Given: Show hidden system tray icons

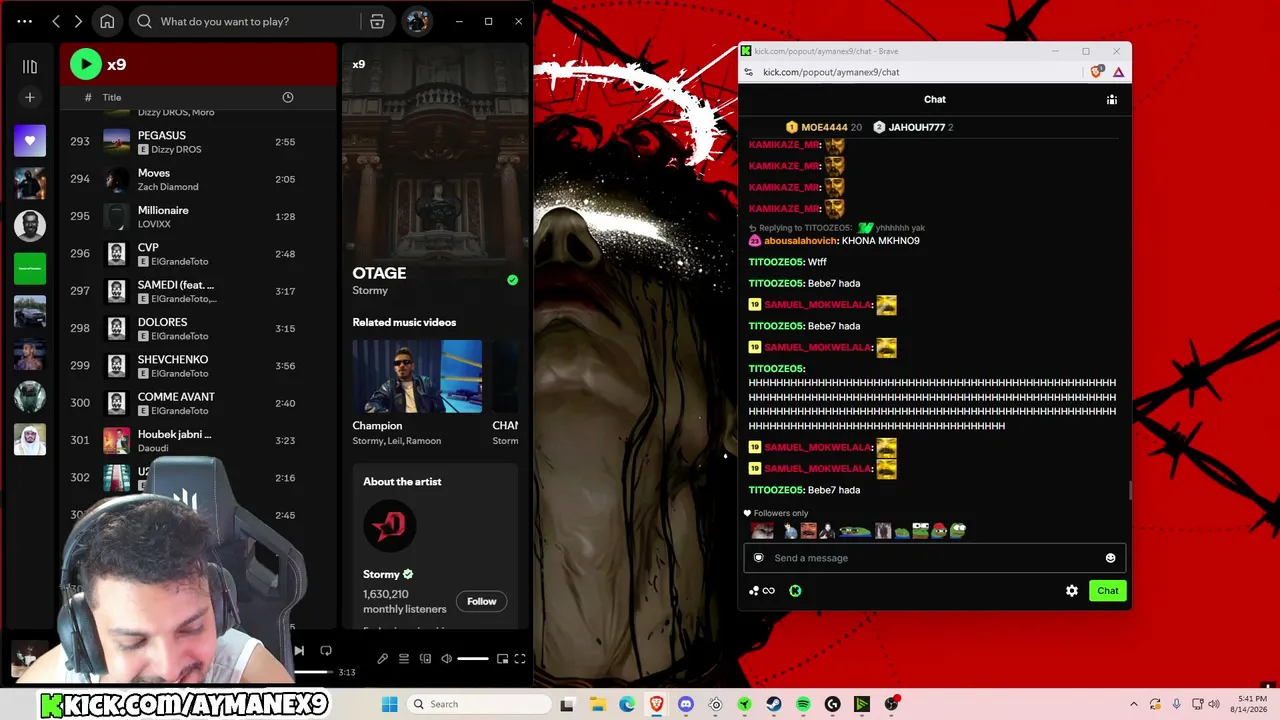Looking at the screenshot, I should click(x=1133, y=704).
